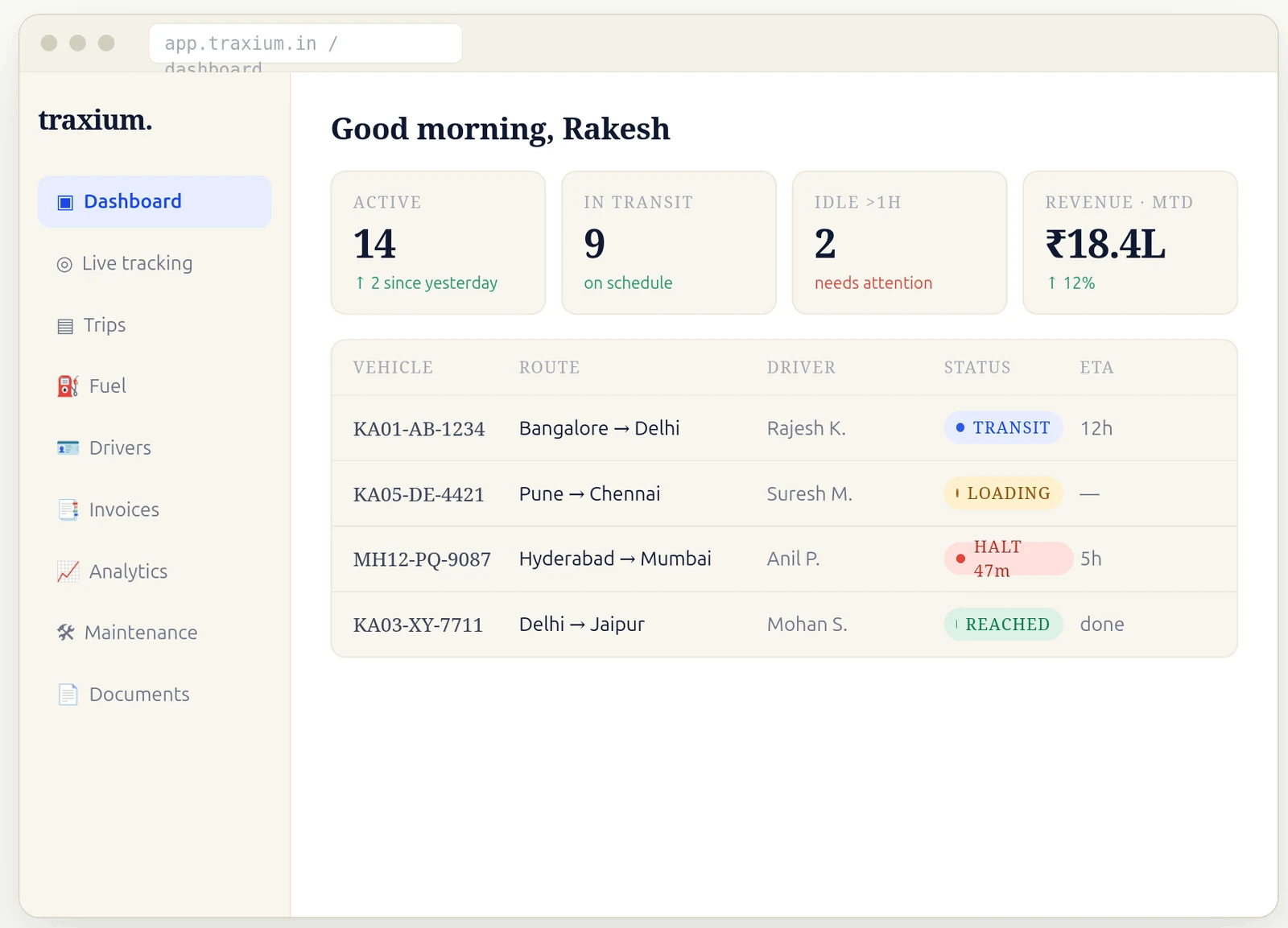
Task: Click the REACHED status badge
Action: [1003, 625]
